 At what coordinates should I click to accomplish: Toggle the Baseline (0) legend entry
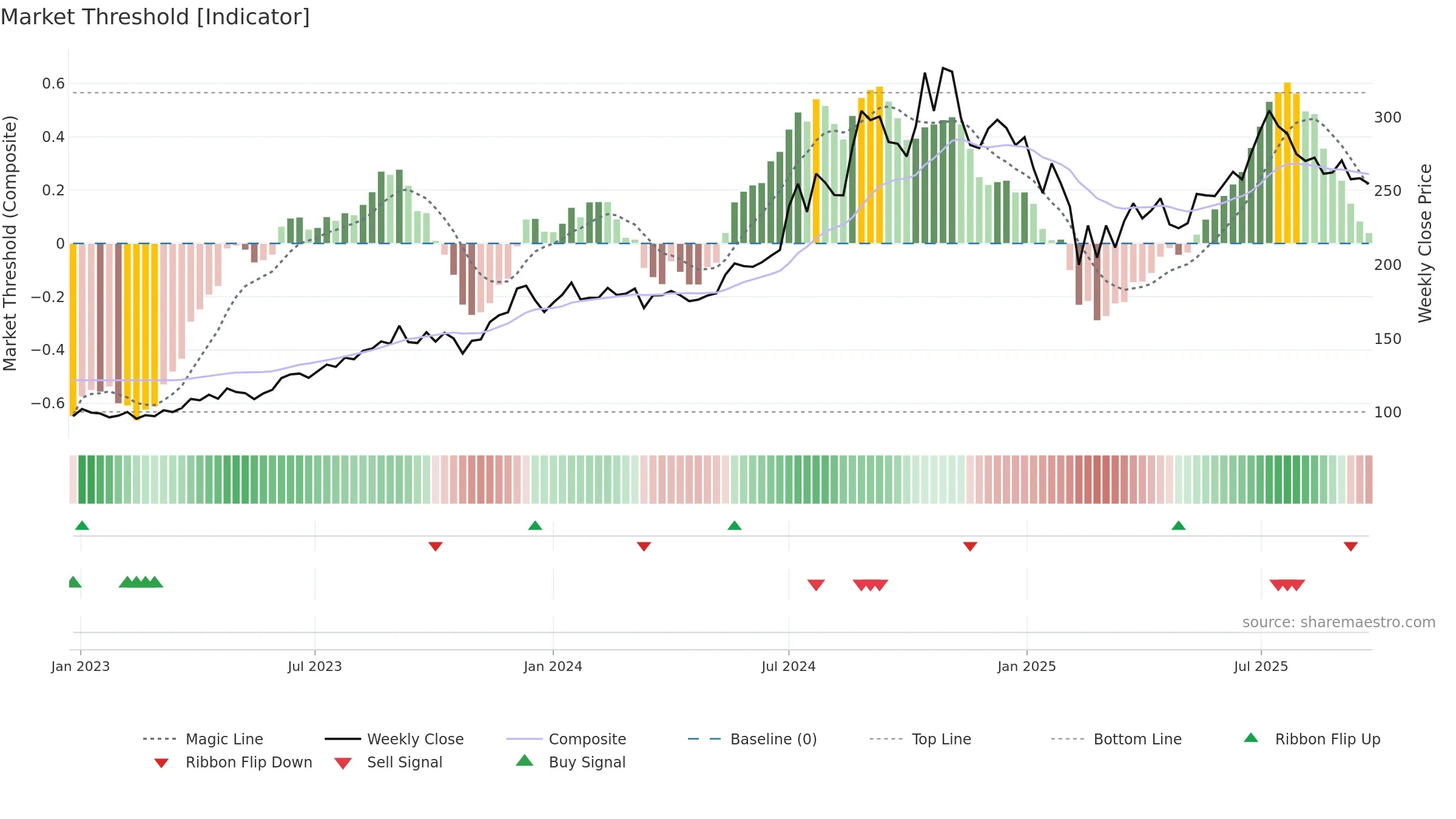[x=752, y=739]
